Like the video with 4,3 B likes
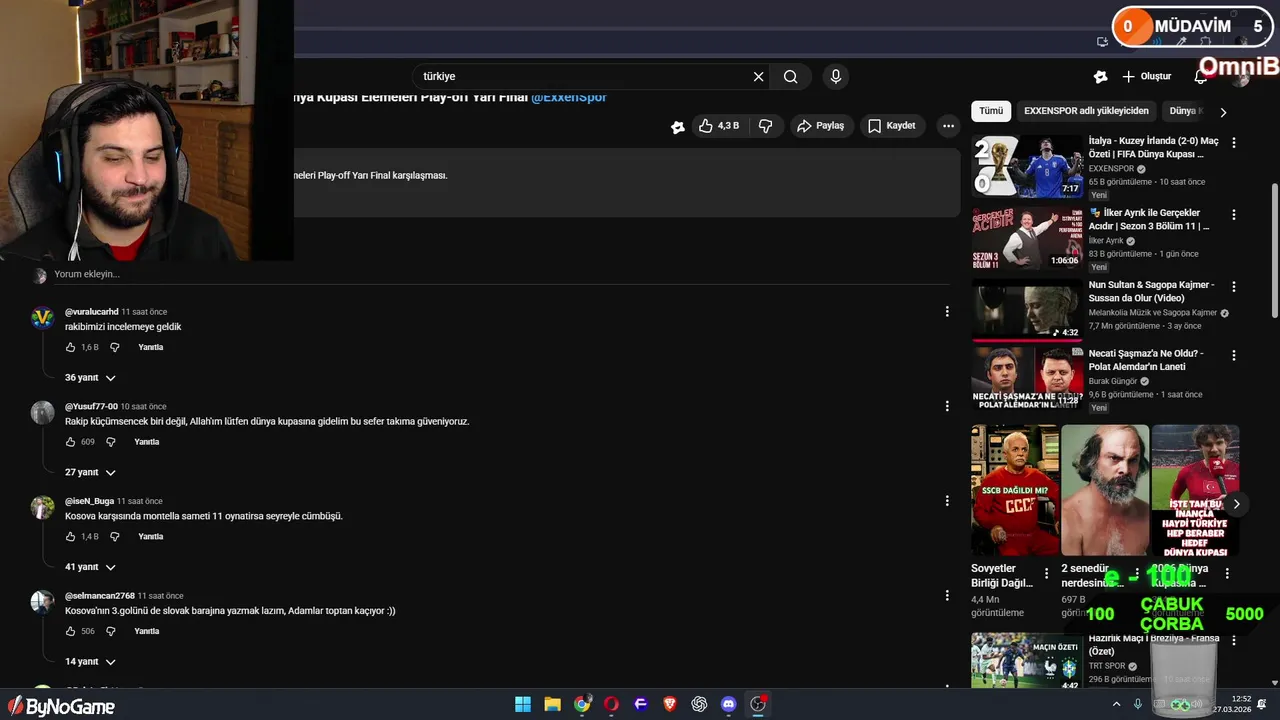This screenshot has width=1280, height=720. pos(720,126)
